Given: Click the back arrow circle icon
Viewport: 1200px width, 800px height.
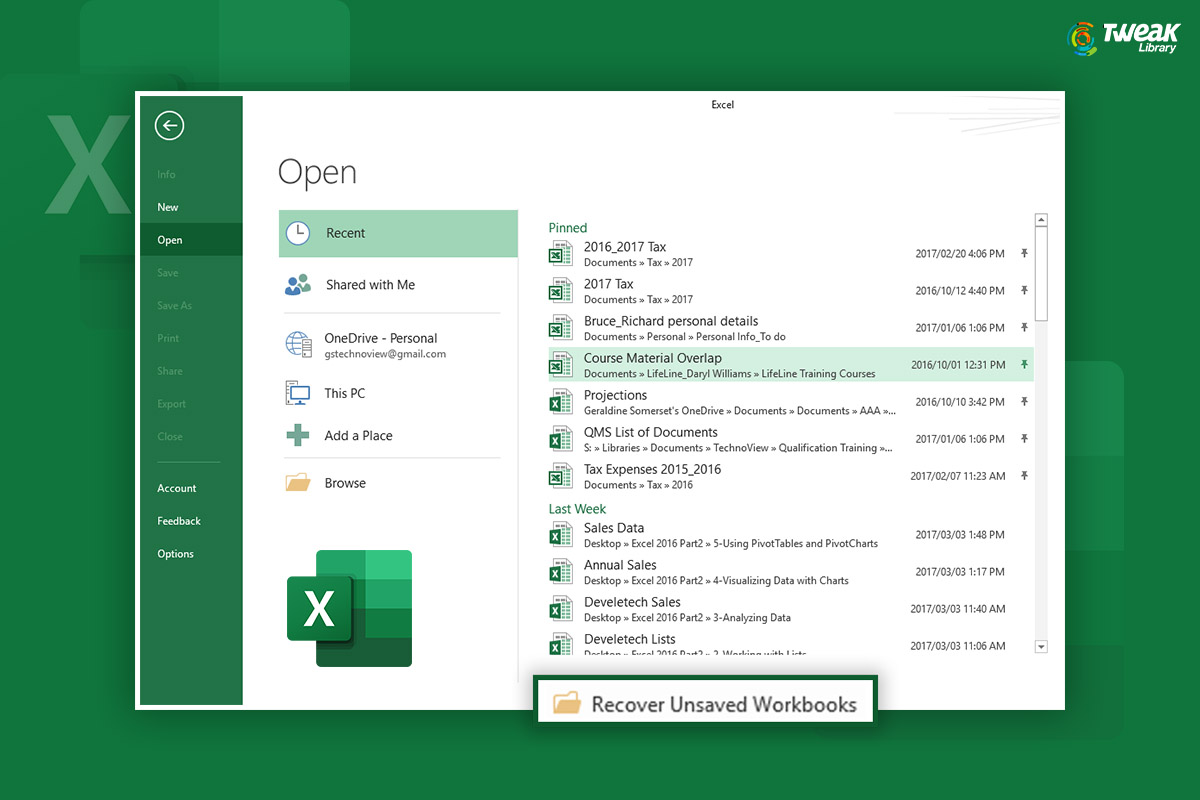Looking at the screenshot, I should (x=170, y=125).
